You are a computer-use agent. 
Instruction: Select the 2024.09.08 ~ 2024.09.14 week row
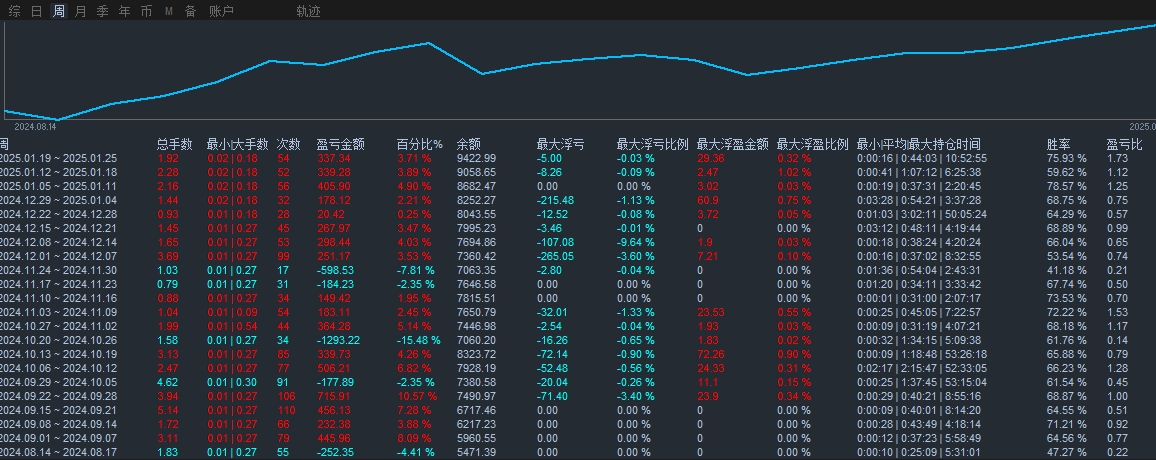tap(578, 424)
